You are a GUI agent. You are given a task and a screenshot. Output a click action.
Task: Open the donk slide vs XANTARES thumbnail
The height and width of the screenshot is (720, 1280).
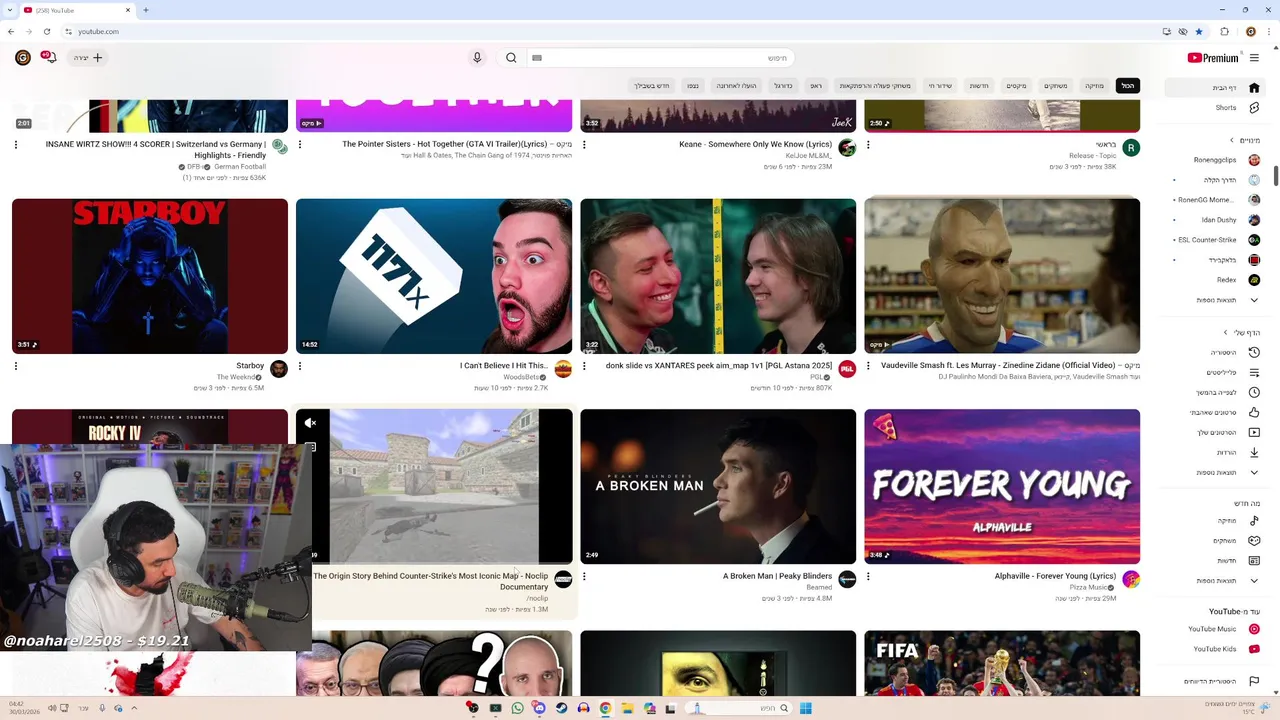pyautogui.click(x=718, y=276)
